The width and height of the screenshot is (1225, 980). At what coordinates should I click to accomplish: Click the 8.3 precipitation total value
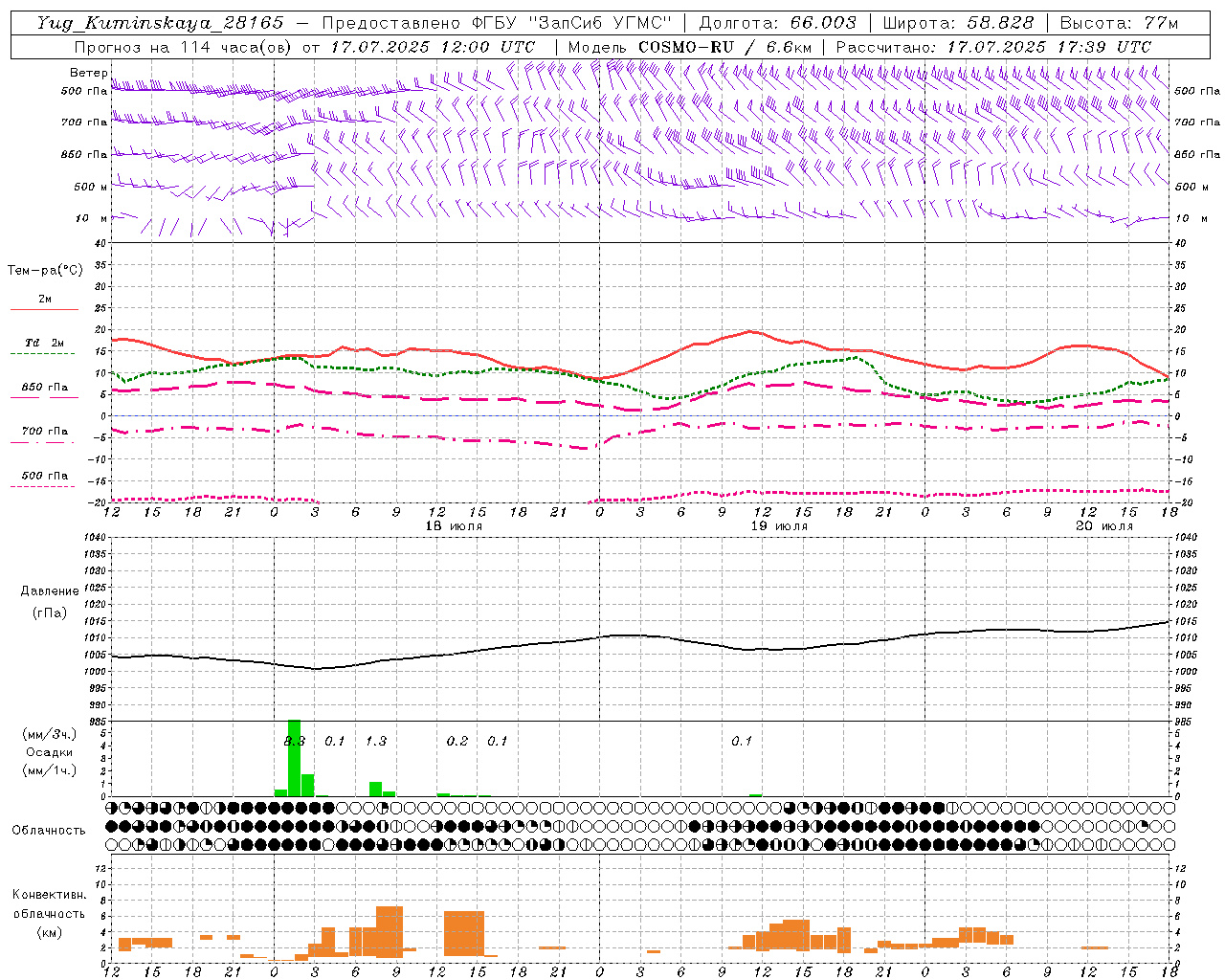pos(295,741)
